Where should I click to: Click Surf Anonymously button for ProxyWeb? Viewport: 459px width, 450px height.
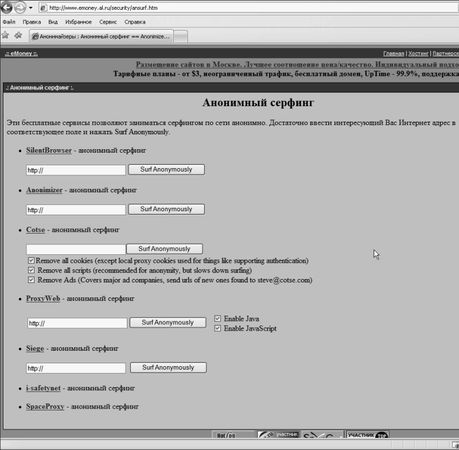coord(168,322)
